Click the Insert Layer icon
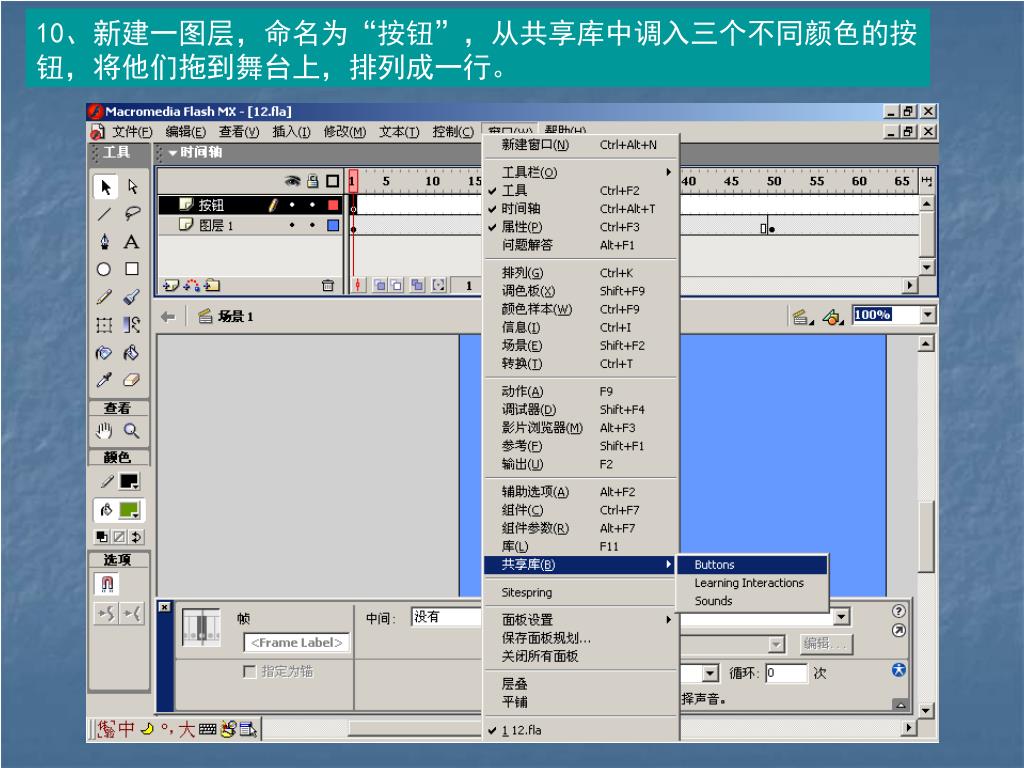Image resolution: width=1024 pixels, height=768 pixels. tap(170, 285)
